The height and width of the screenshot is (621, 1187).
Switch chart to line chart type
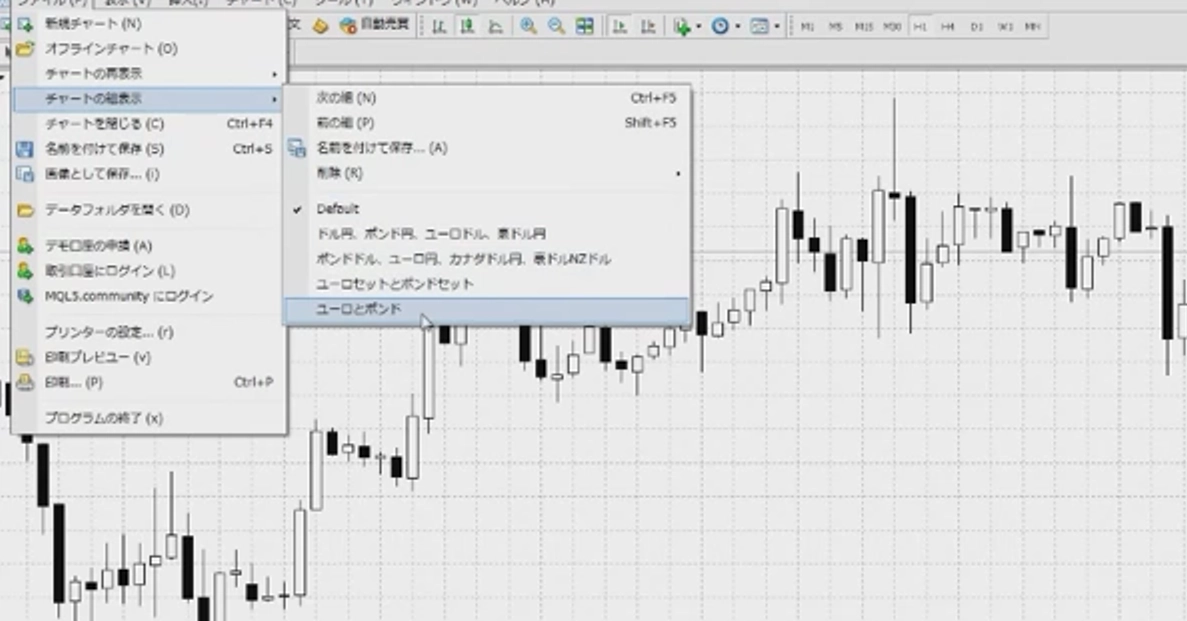click(495, 27)
